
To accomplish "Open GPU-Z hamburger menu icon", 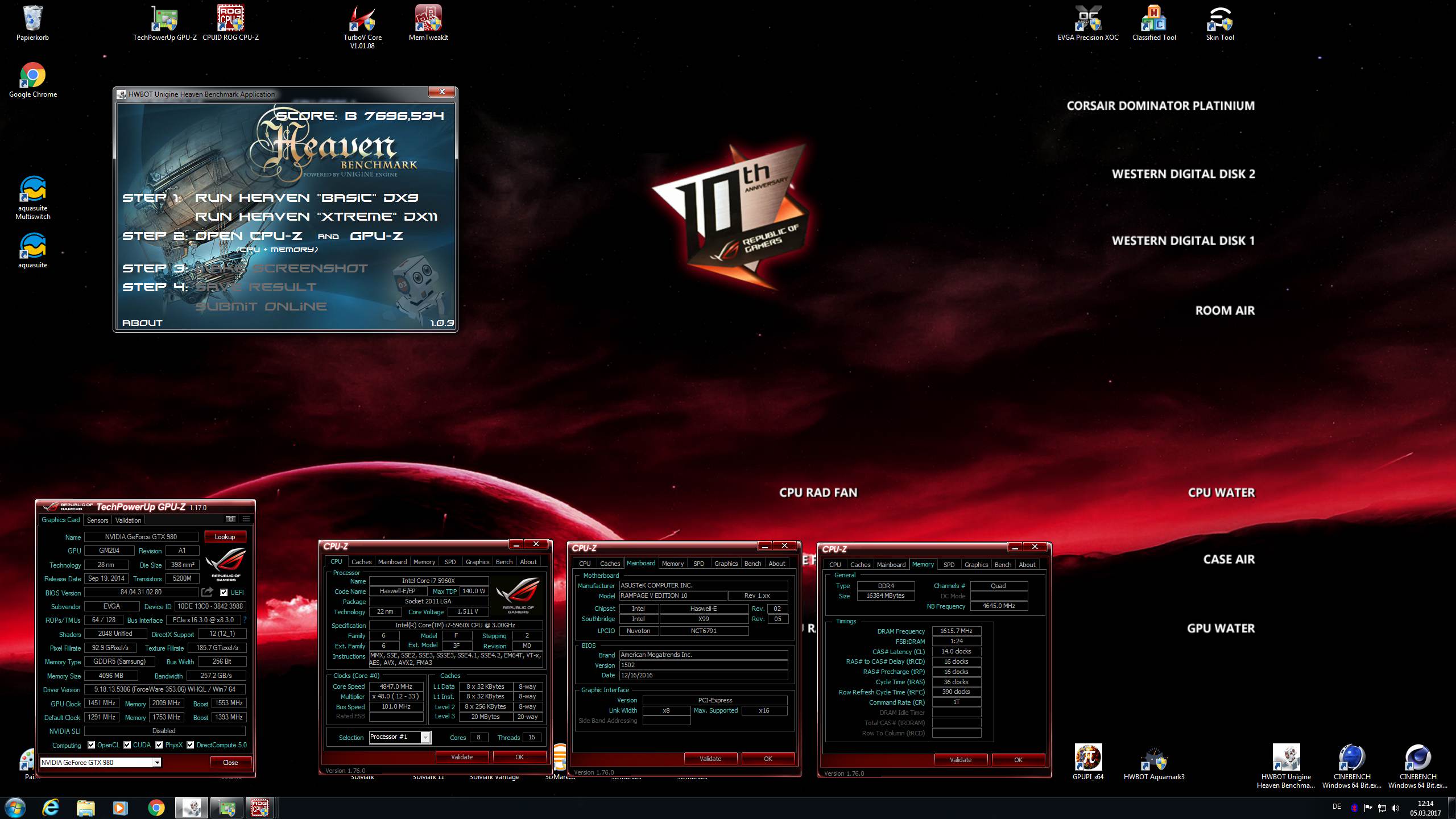I will click(x=246, y=519).
